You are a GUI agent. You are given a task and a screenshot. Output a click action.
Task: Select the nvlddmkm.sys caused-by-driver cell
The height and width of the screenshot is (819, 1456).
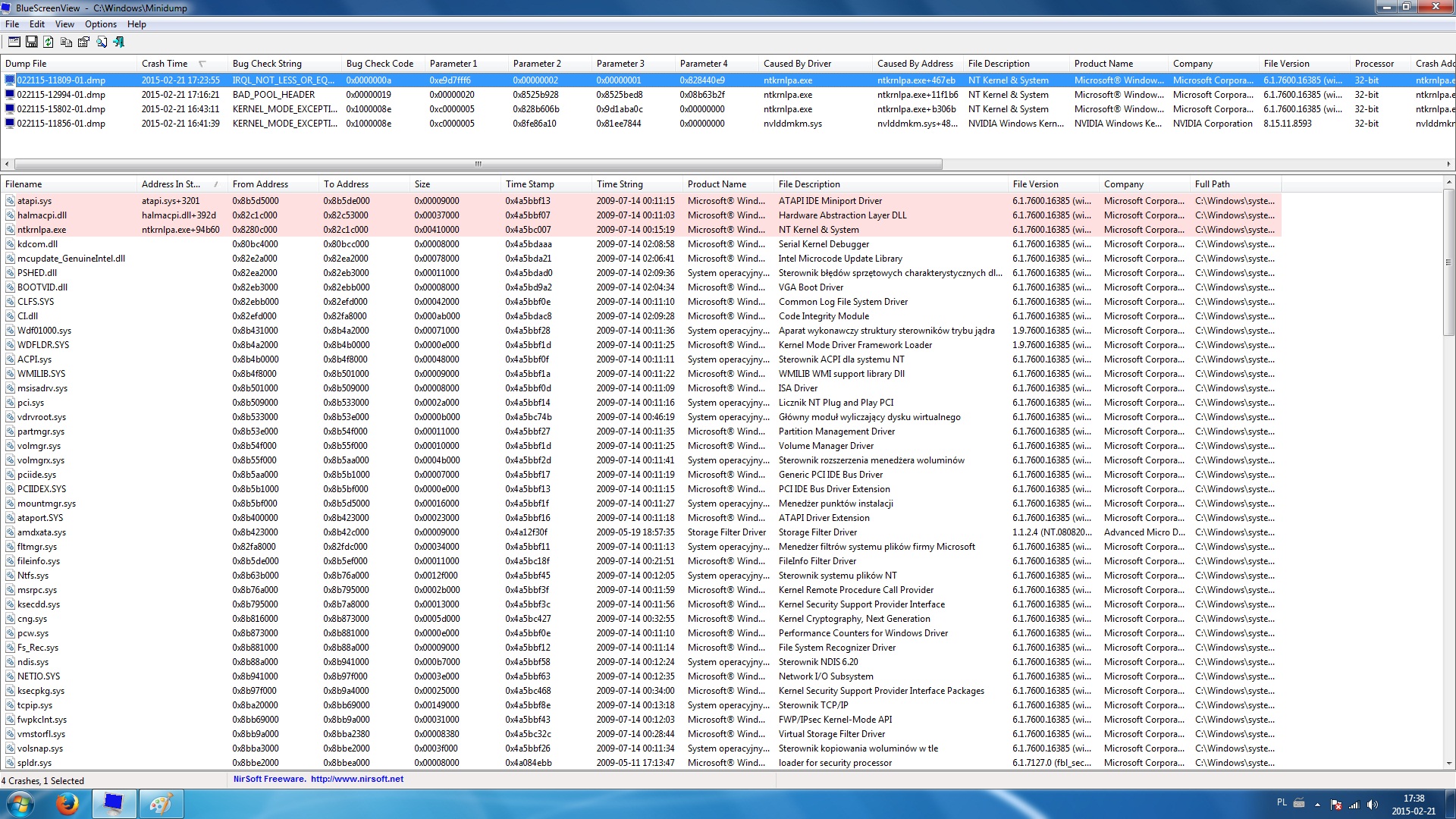click(x=792, y=124)
